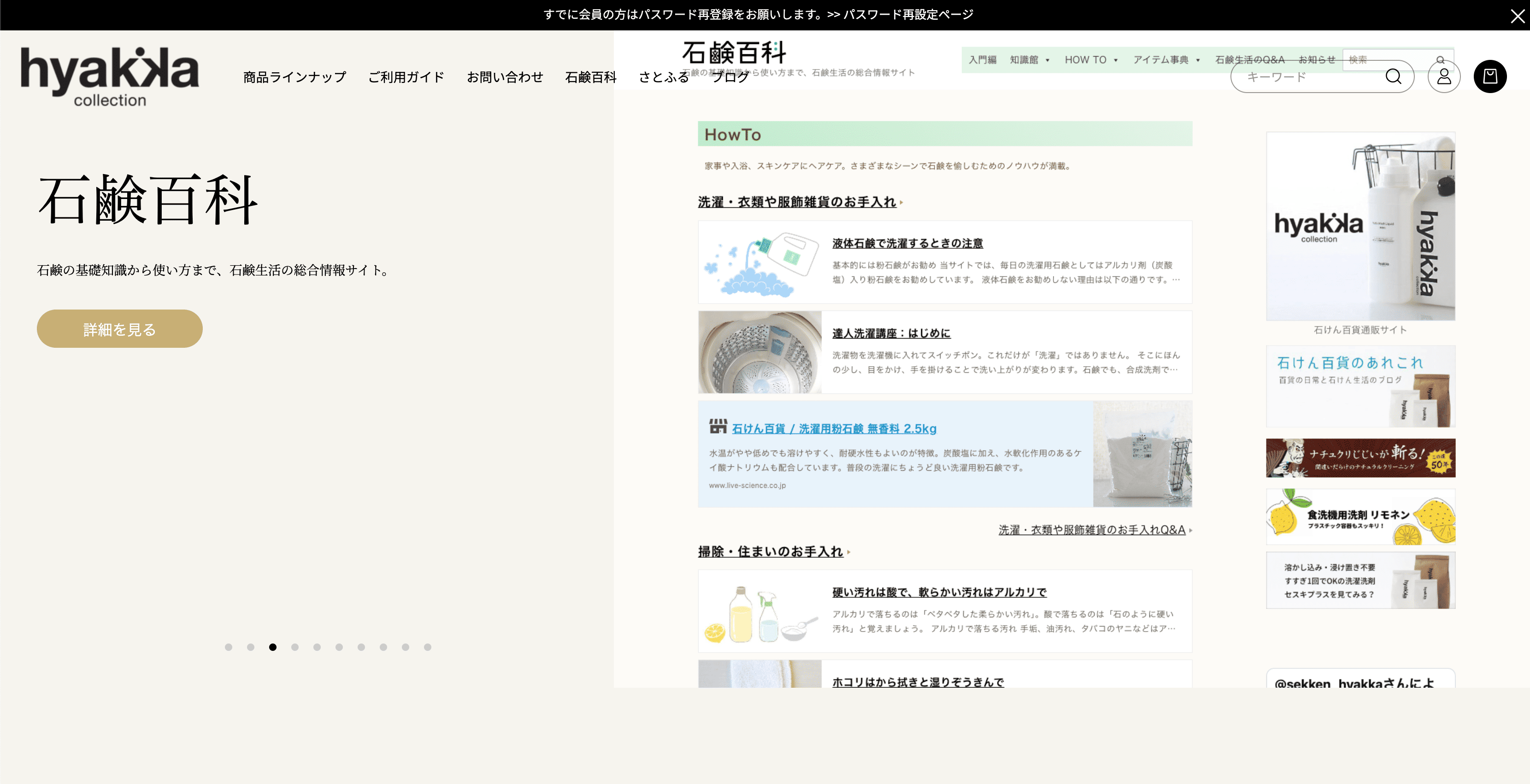
Task: Select 石鹸百科 in the navigation bar
Action: tap(591, 77)
